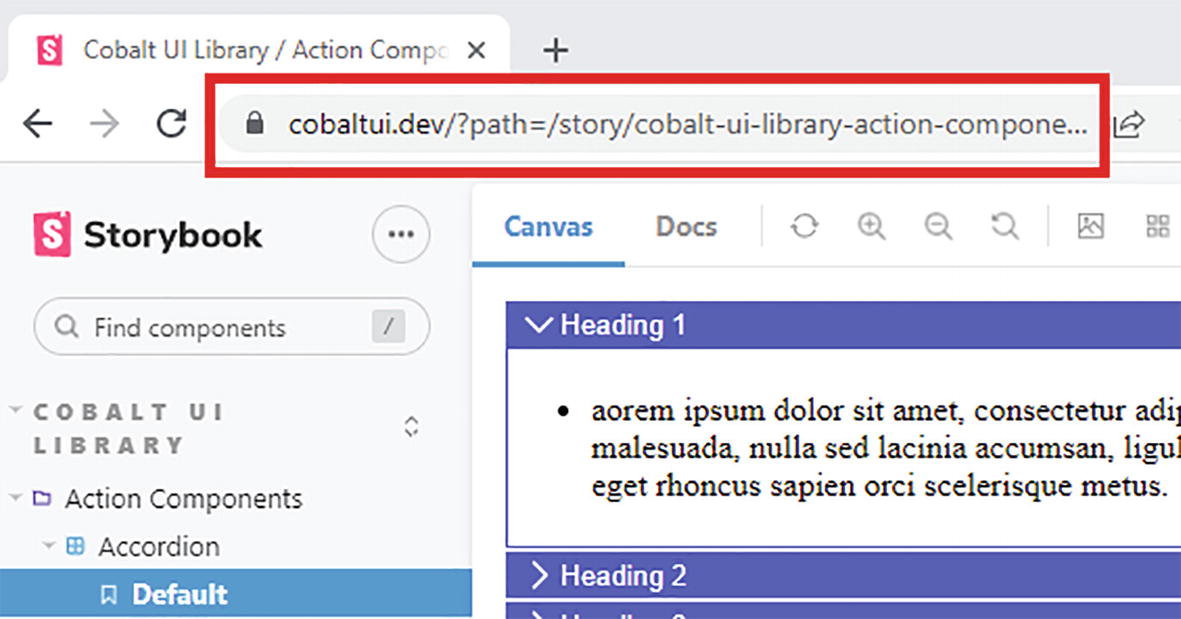The width and height of the screenshot is (1181, 619).
Task: Zoom in on the canvas
Action: (871, 227)
